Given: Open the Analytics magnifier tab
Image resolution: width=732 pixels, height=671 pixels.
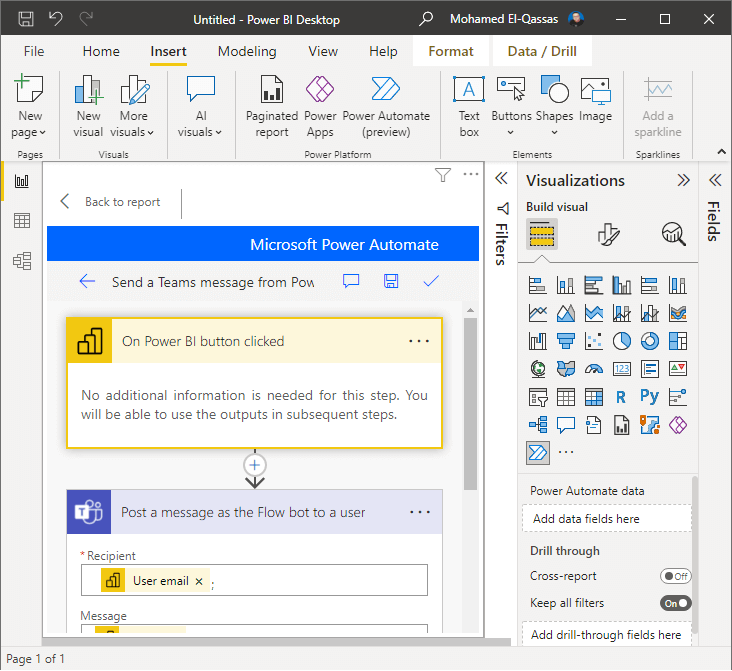Looking at the screenshot, I should (674, 234).
